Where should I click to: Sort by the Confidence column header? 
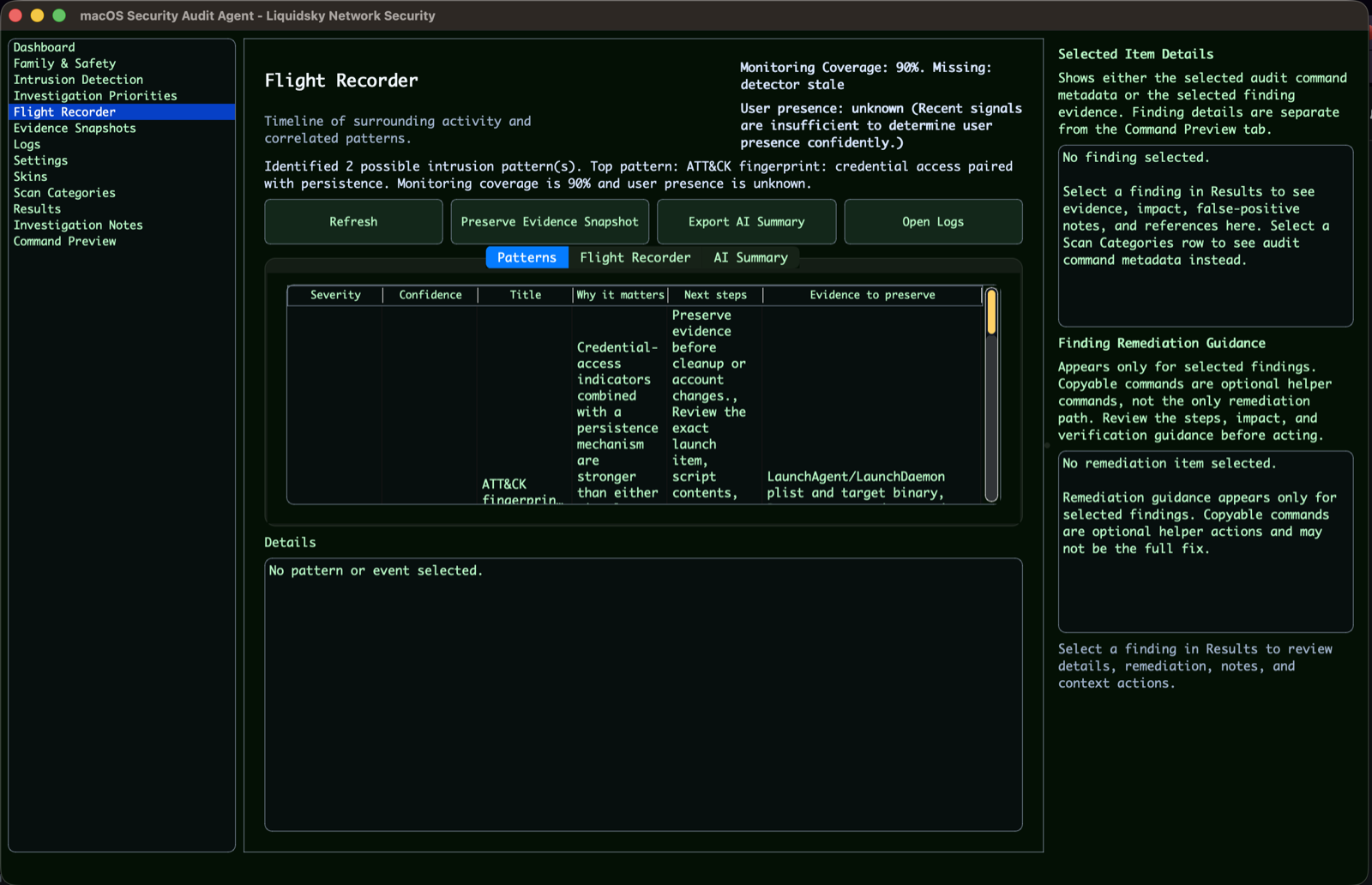430,295
